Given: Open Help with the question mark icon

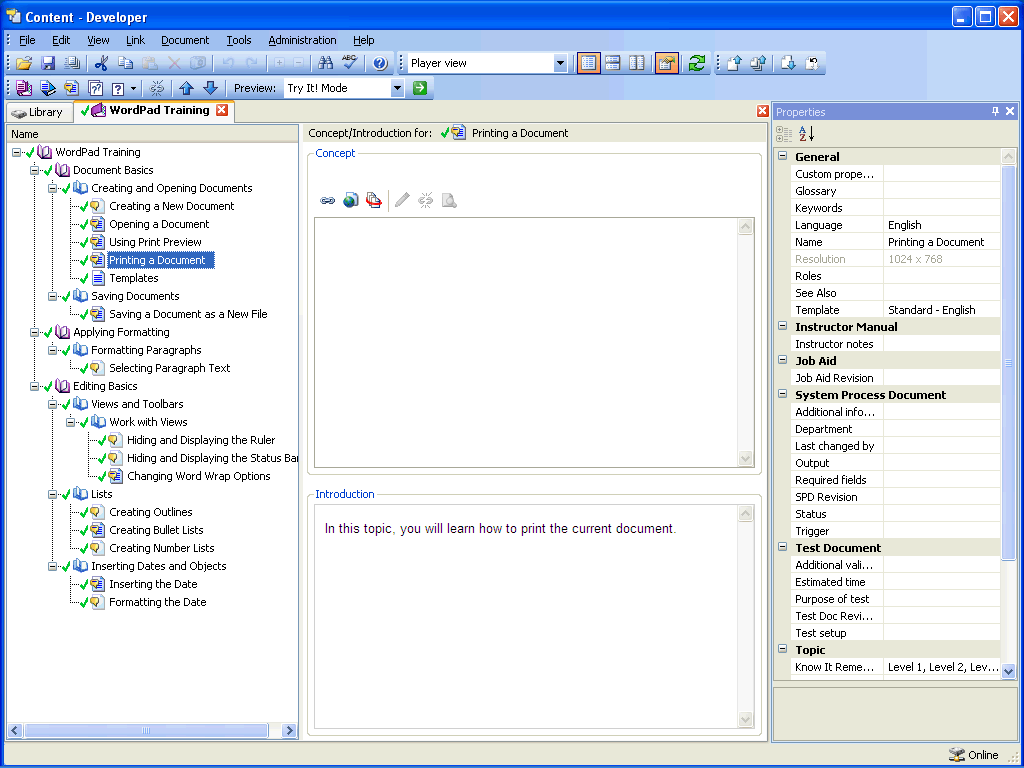Looking at the screenshot, I should 380,63.
